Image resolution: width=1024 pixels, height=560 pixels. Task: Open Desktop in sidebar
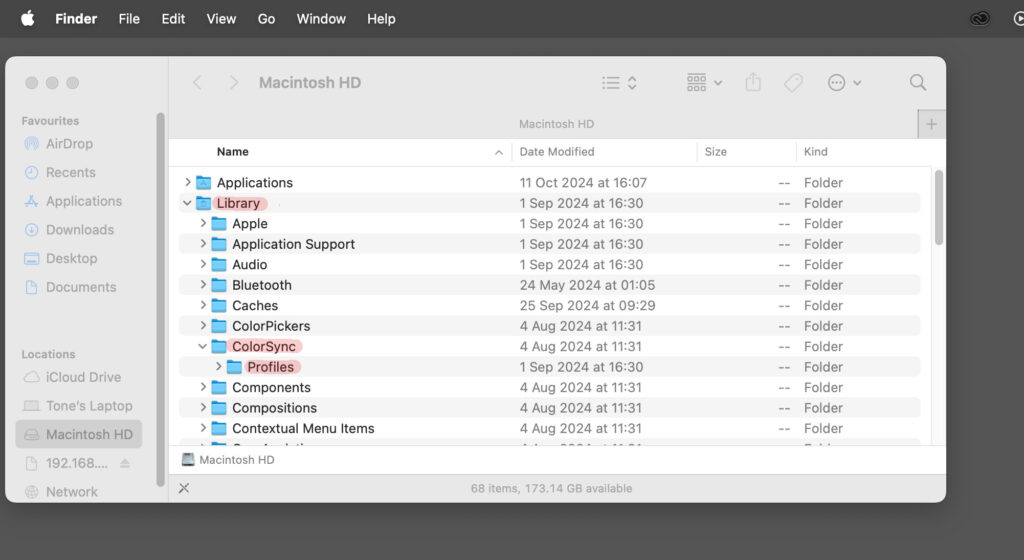pyautogui.click(x=61, y=258)
